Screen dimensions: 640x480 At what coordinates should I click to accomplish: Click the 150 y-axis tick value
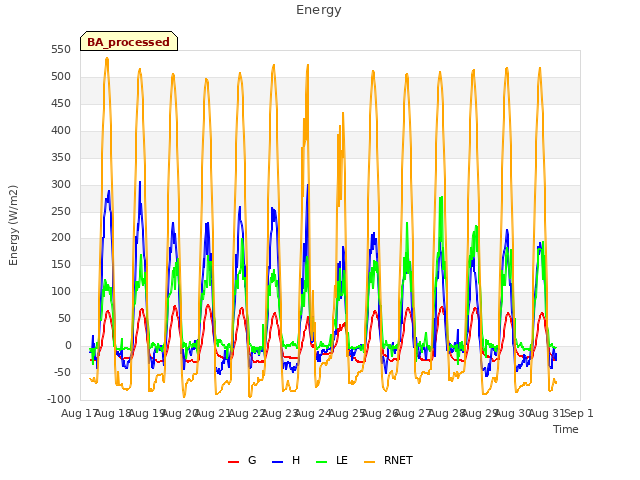(x=61, y=264)
